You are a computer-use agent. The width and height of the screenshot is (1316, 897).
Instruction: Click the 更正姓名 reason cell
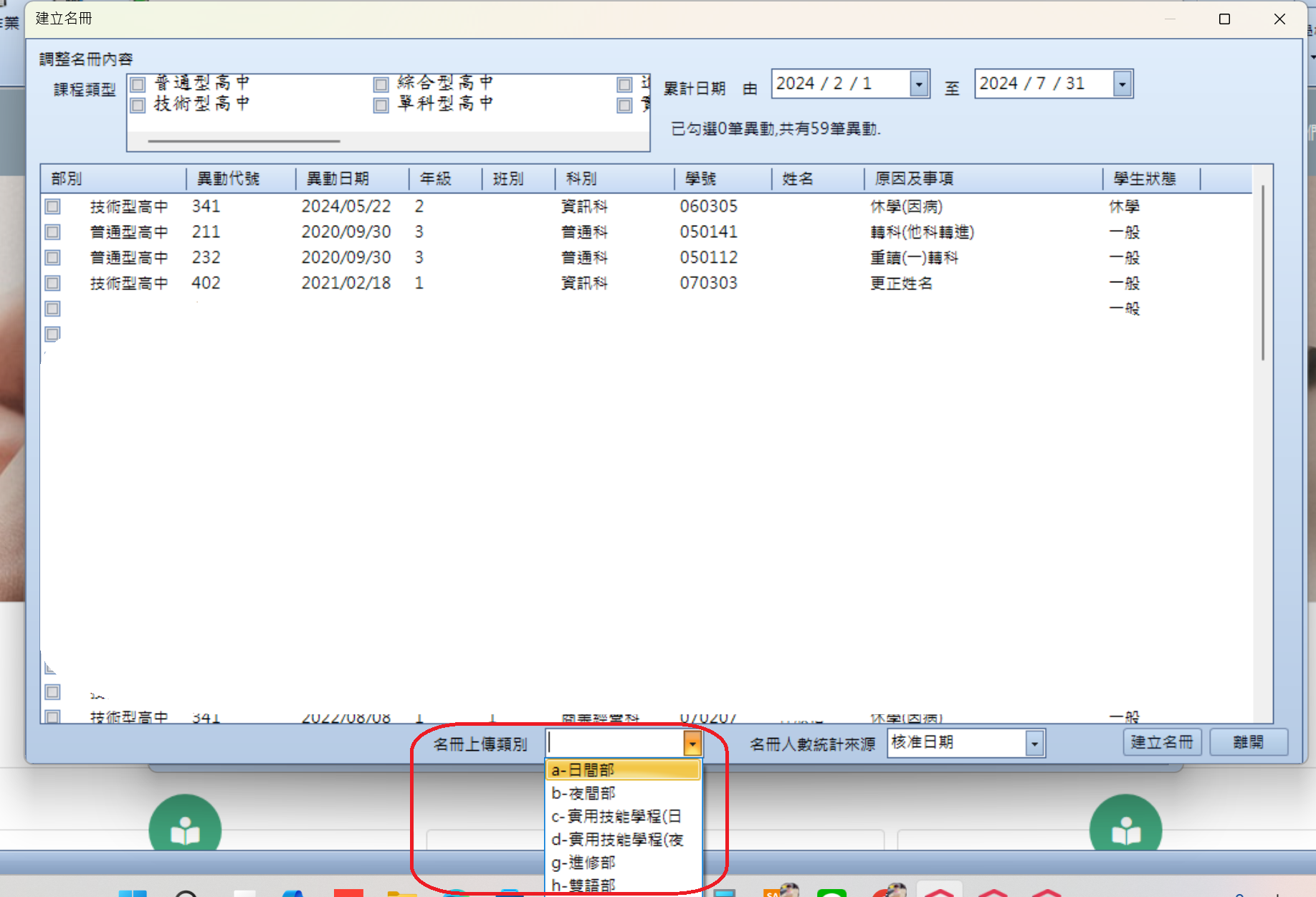(901, 283)
